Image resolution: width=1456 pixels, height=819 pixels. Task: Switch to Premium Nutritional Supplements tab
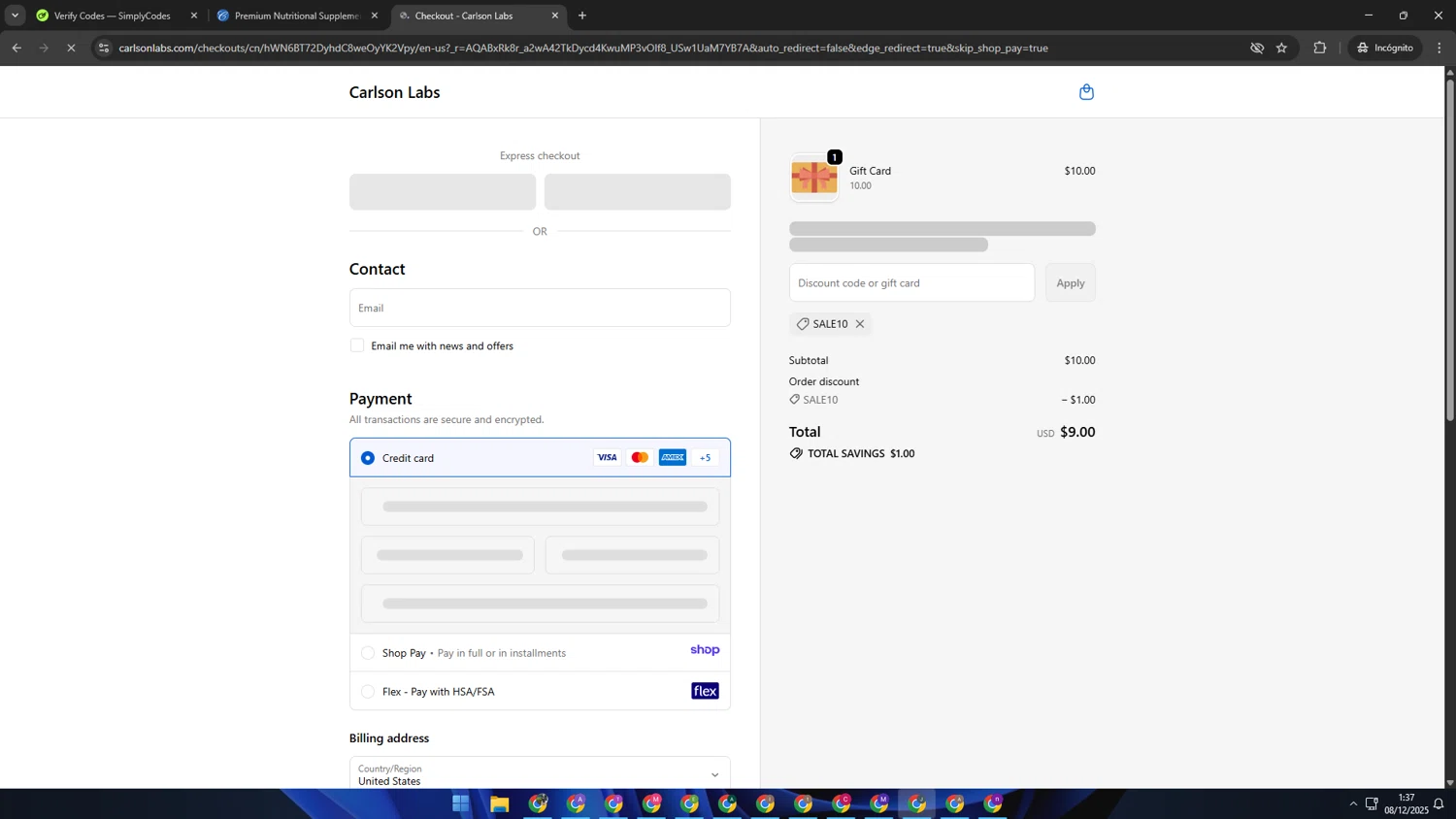click(296, 16)
